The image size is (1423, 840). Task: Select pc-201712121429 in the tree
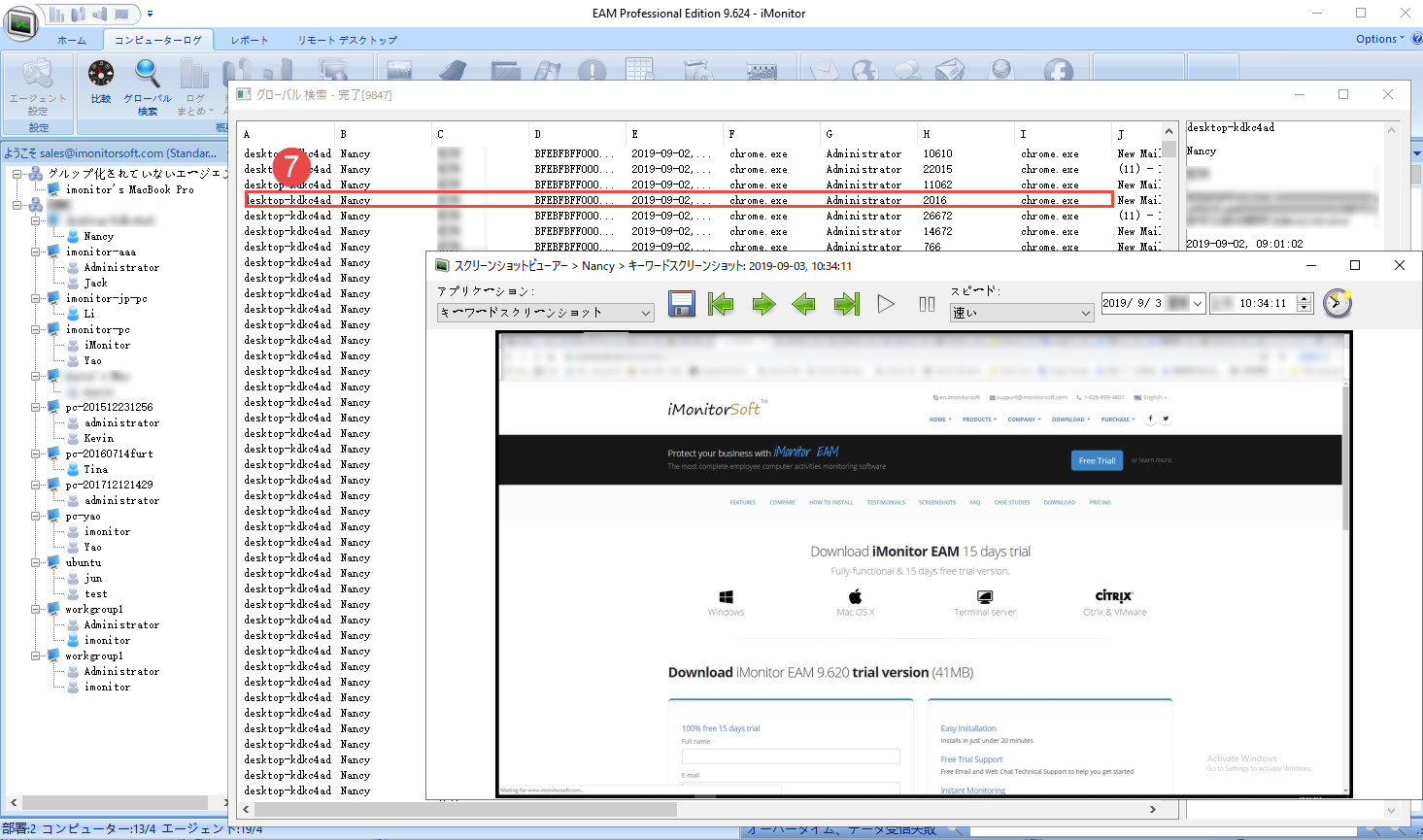click(x=110, y=485)
